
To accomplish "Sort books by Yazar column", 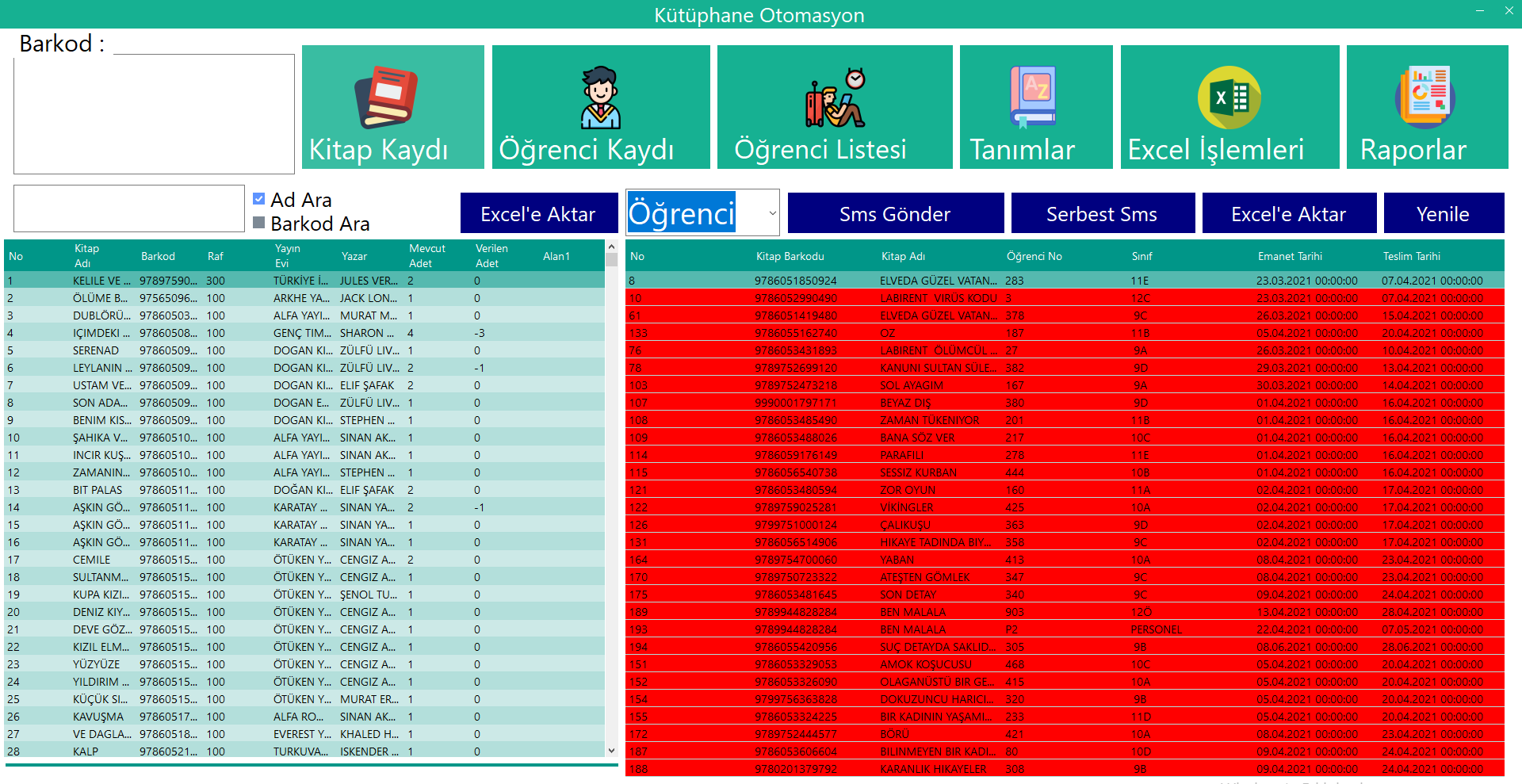I will pyautogui.click(x=354, y=256).
